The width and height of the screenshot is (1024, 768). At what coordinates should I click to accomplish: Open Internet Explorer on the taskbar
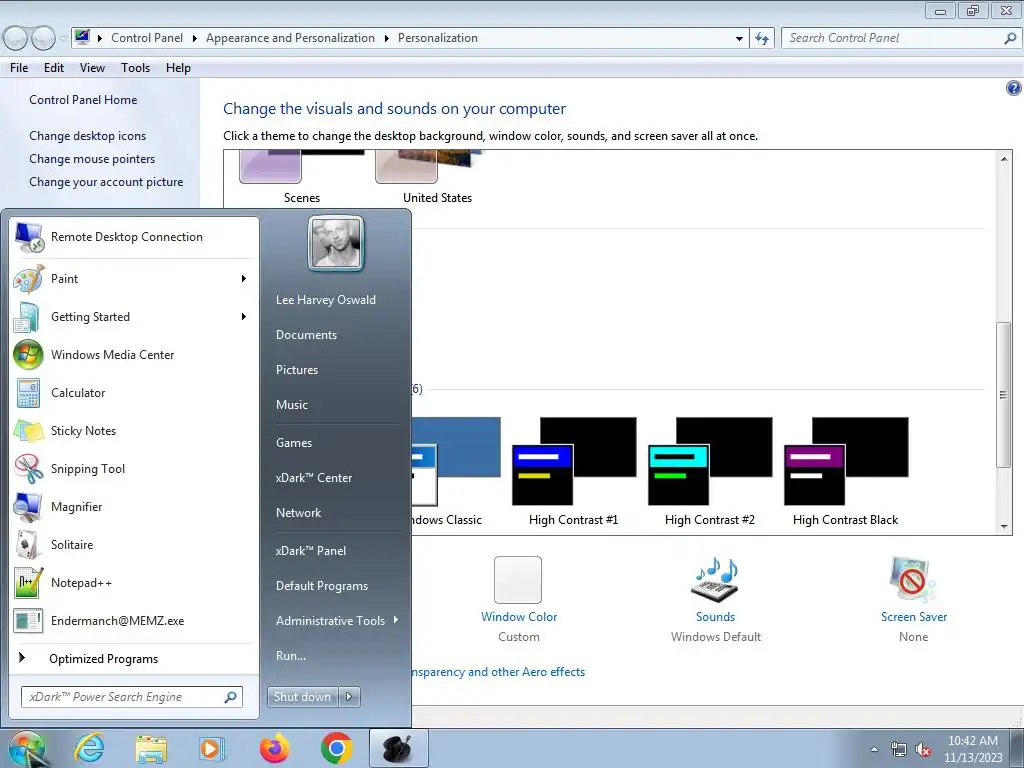89,748
